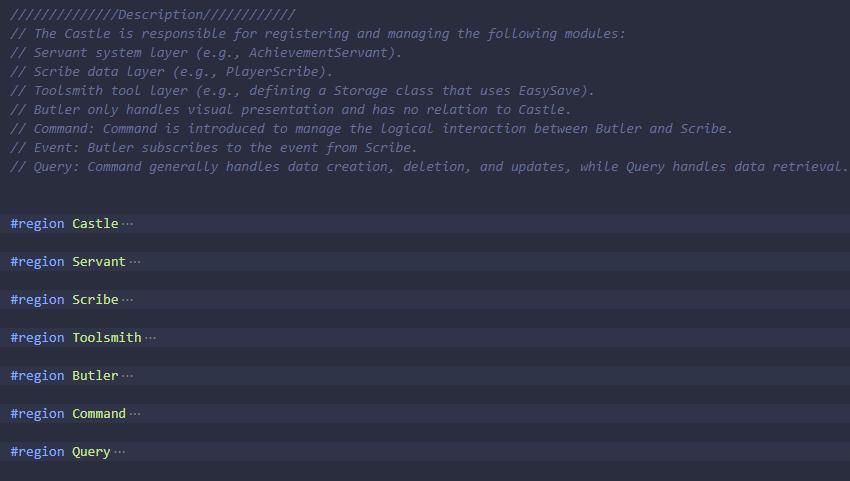
Task: Click the Command region name
Action: point(99,414)
